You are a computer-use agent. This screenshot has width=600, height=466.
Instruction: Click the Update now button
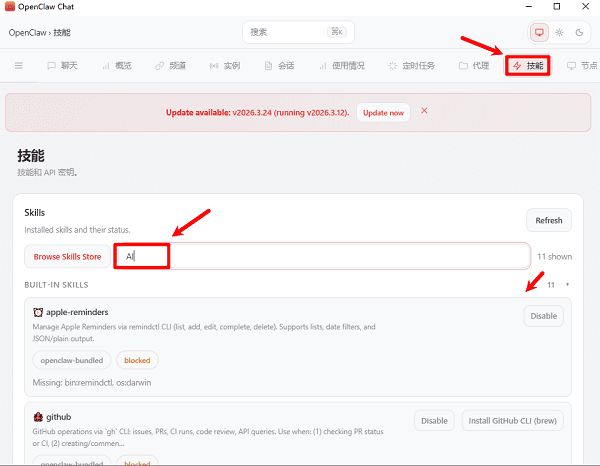[x=383, y=112]
